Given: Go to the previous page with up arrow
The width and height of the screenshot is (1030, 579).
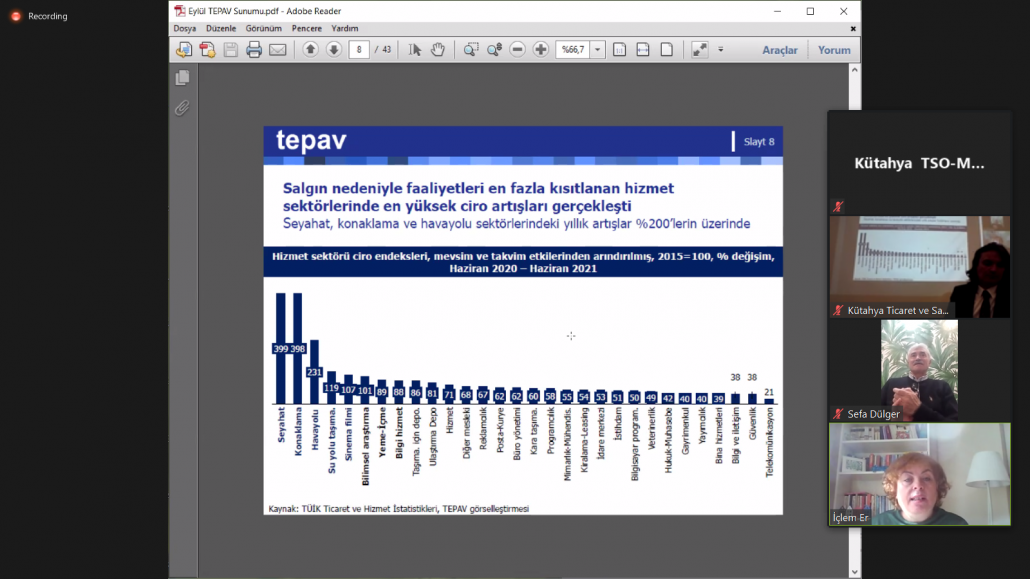Looking at the screenshot, I should click(x=311, y=50).
